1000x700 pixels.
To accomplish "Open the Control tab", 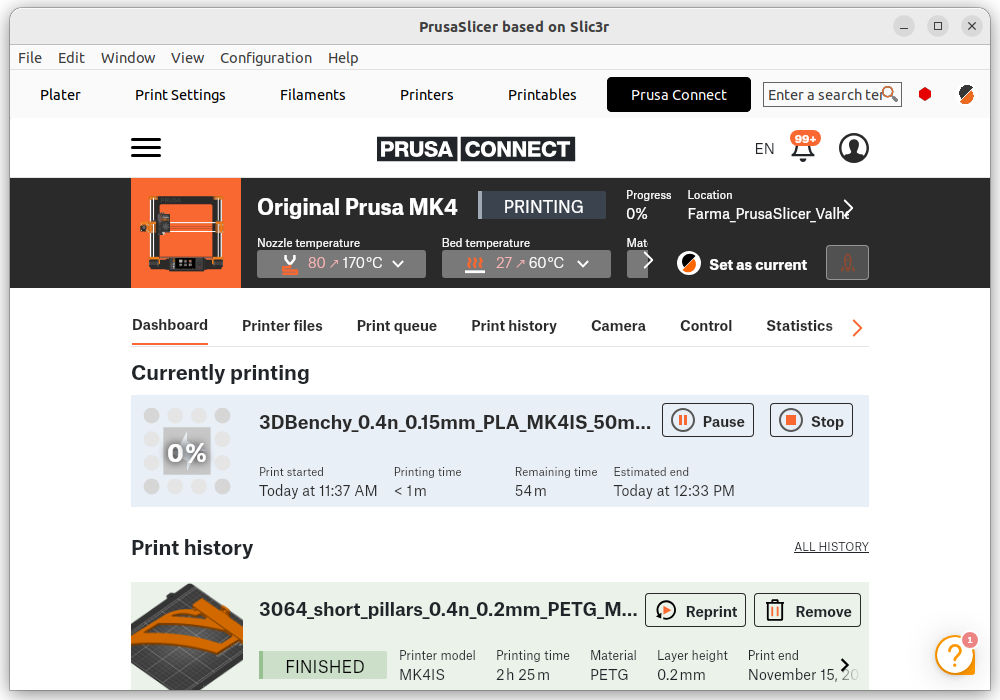I will (x=706, y=326).
